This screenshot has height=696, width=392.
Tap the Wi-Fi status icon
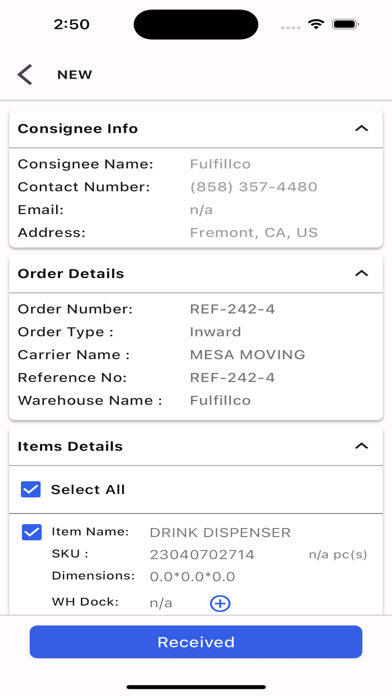pyautogui.click(x=316, y=24)
